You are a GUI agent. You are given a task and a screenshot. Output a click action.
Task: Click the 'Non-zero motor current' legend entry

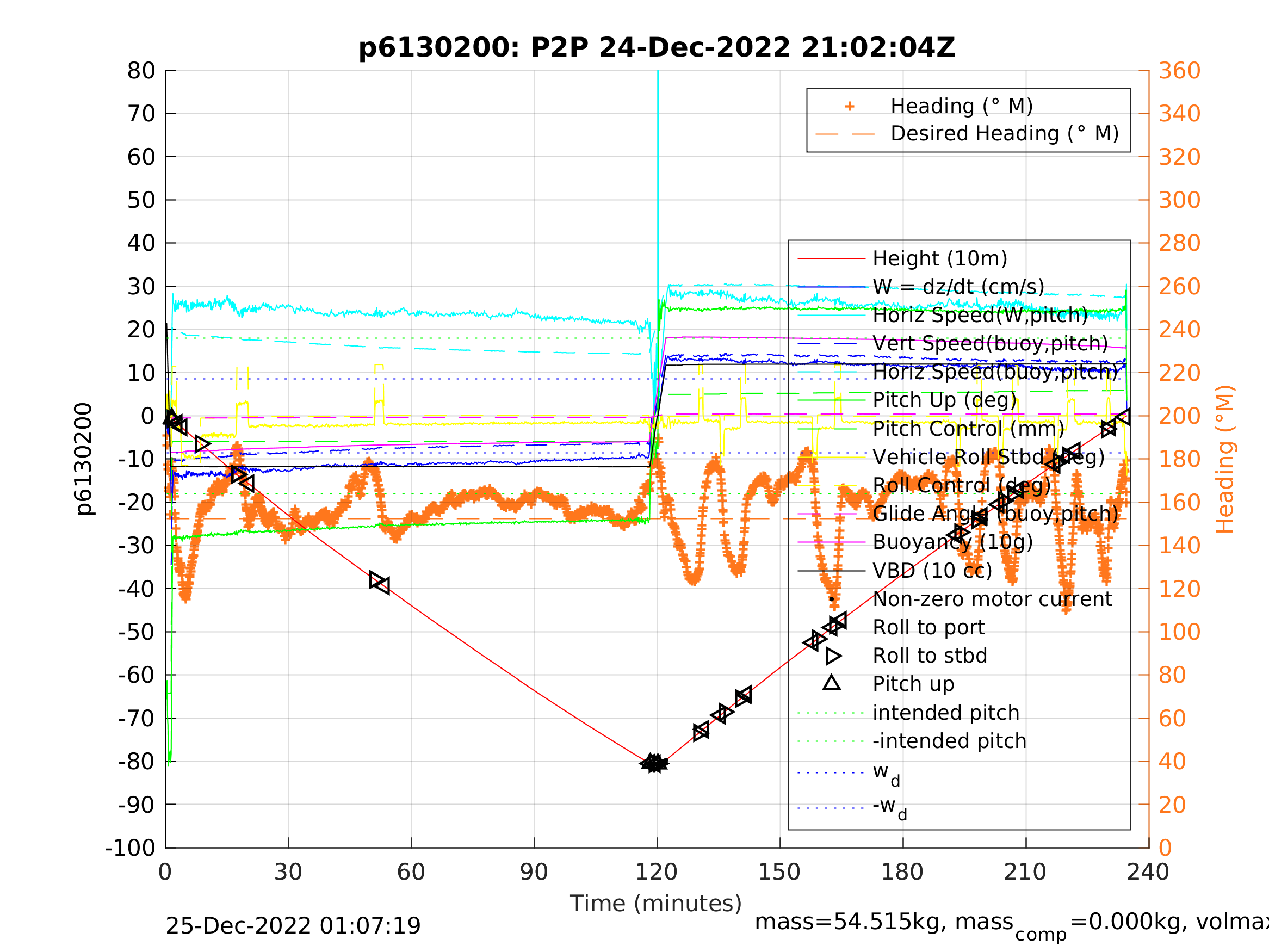click(x=992, y=599)
